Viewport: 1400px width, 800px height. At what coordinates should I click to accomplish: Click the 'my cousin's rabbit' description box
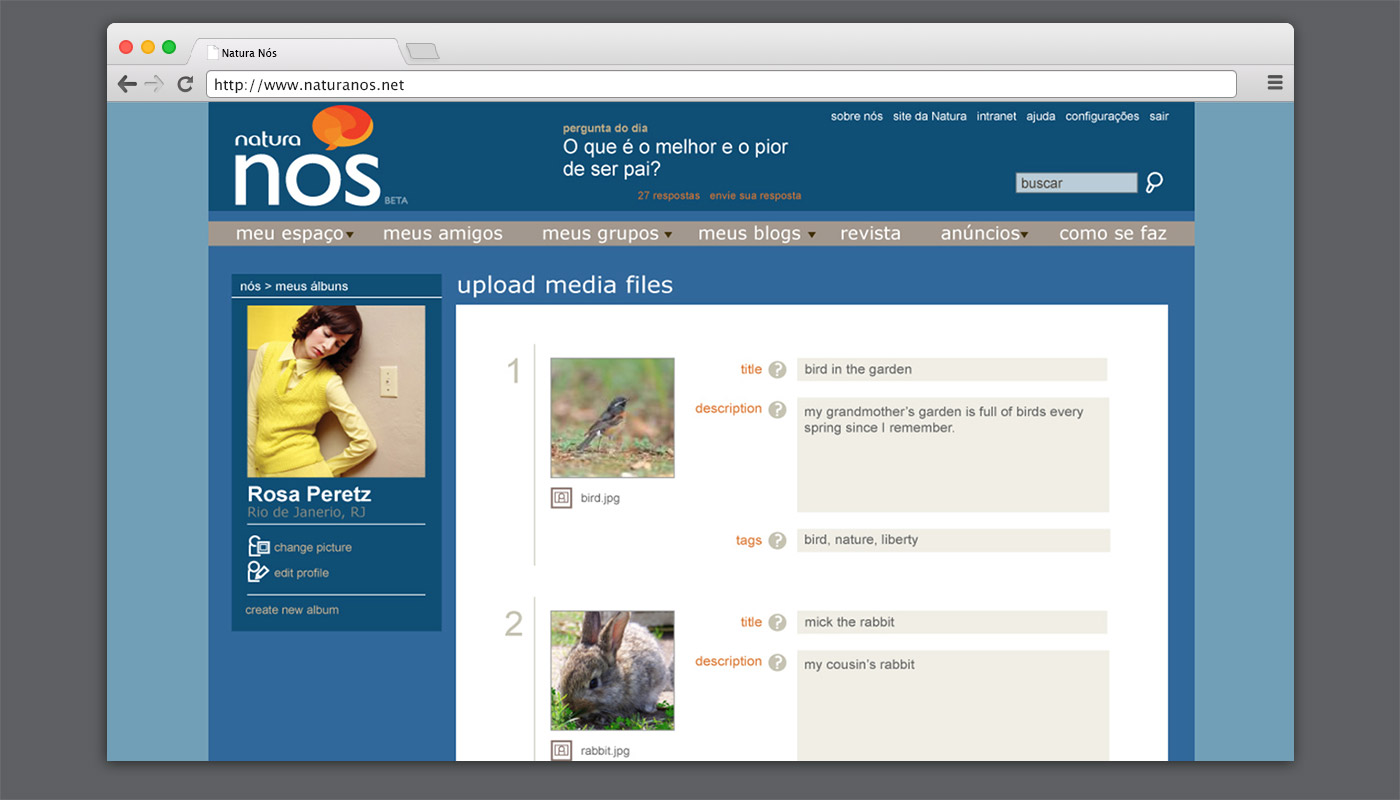tap(953, 706)
